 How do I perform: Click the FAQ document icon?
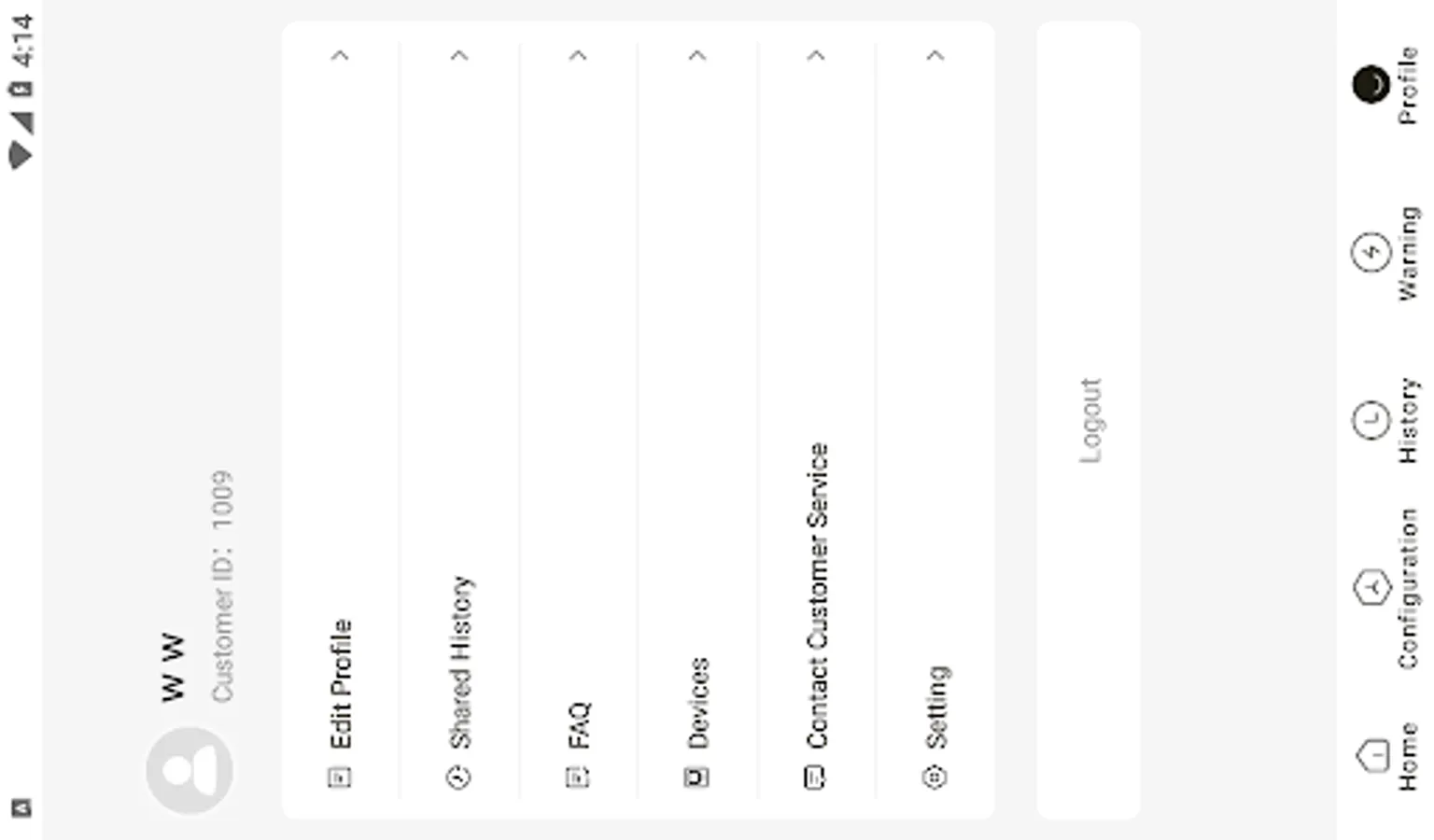point(578,777)
